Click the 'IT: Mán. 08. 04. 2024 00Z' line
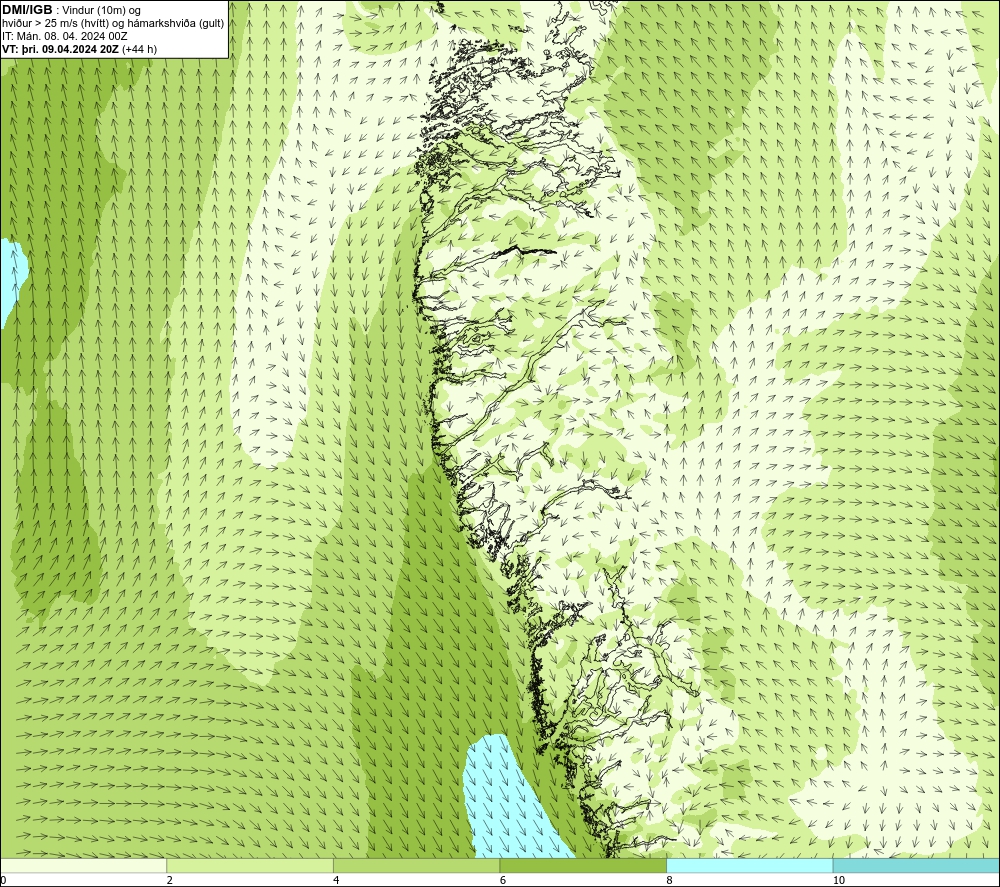Viewport: 1000px width, 887px height. click(x=65, y=36)
